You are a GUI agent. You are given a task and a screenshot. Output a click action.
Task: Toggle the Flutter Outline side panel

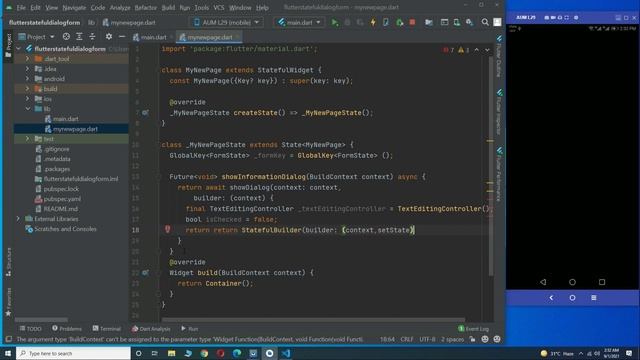[x=499, y=56]
